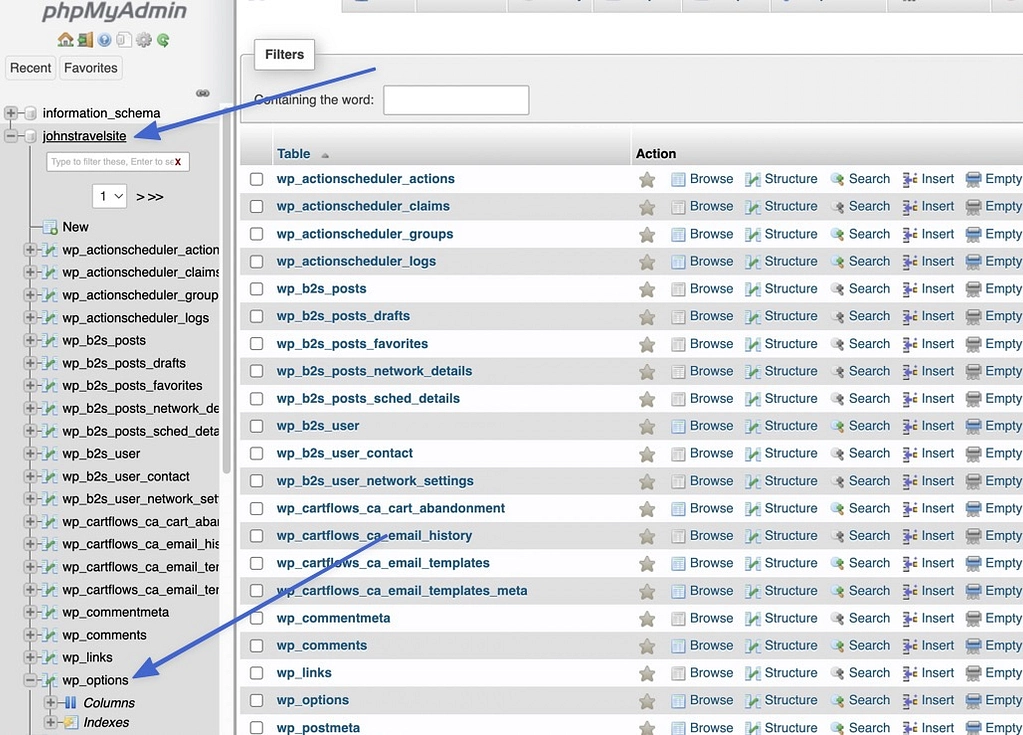The image size is (1023, 735).
Task: Click the Browse icon for wp_actionscheduler_claims
Action: point(679,207)
